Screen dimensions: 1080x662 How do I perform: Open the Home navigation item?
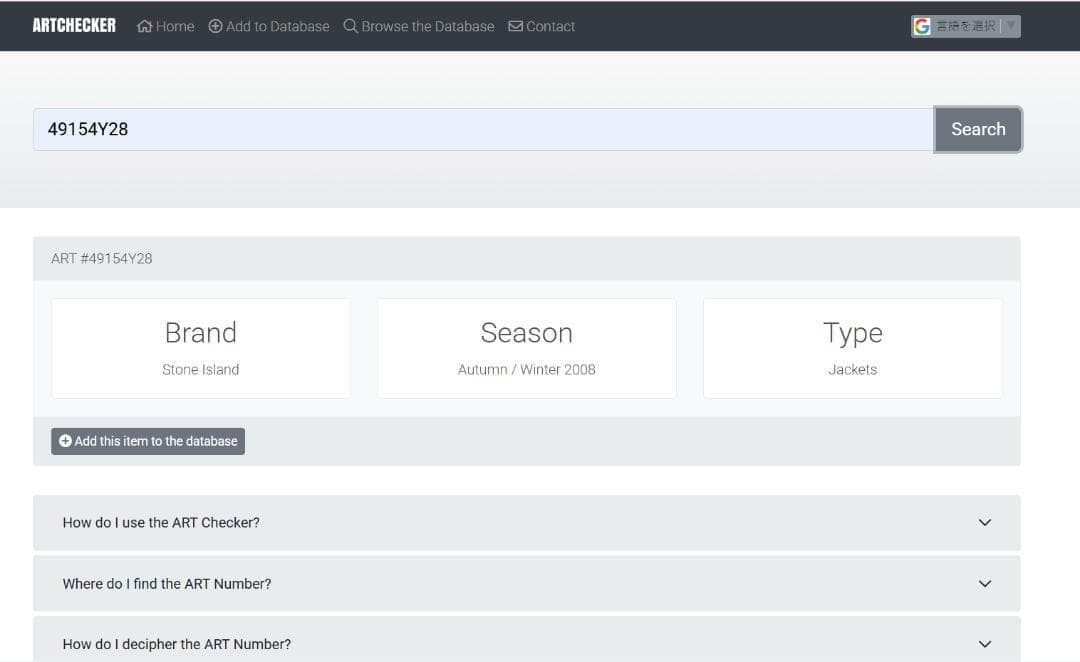(x=175, y=26)
